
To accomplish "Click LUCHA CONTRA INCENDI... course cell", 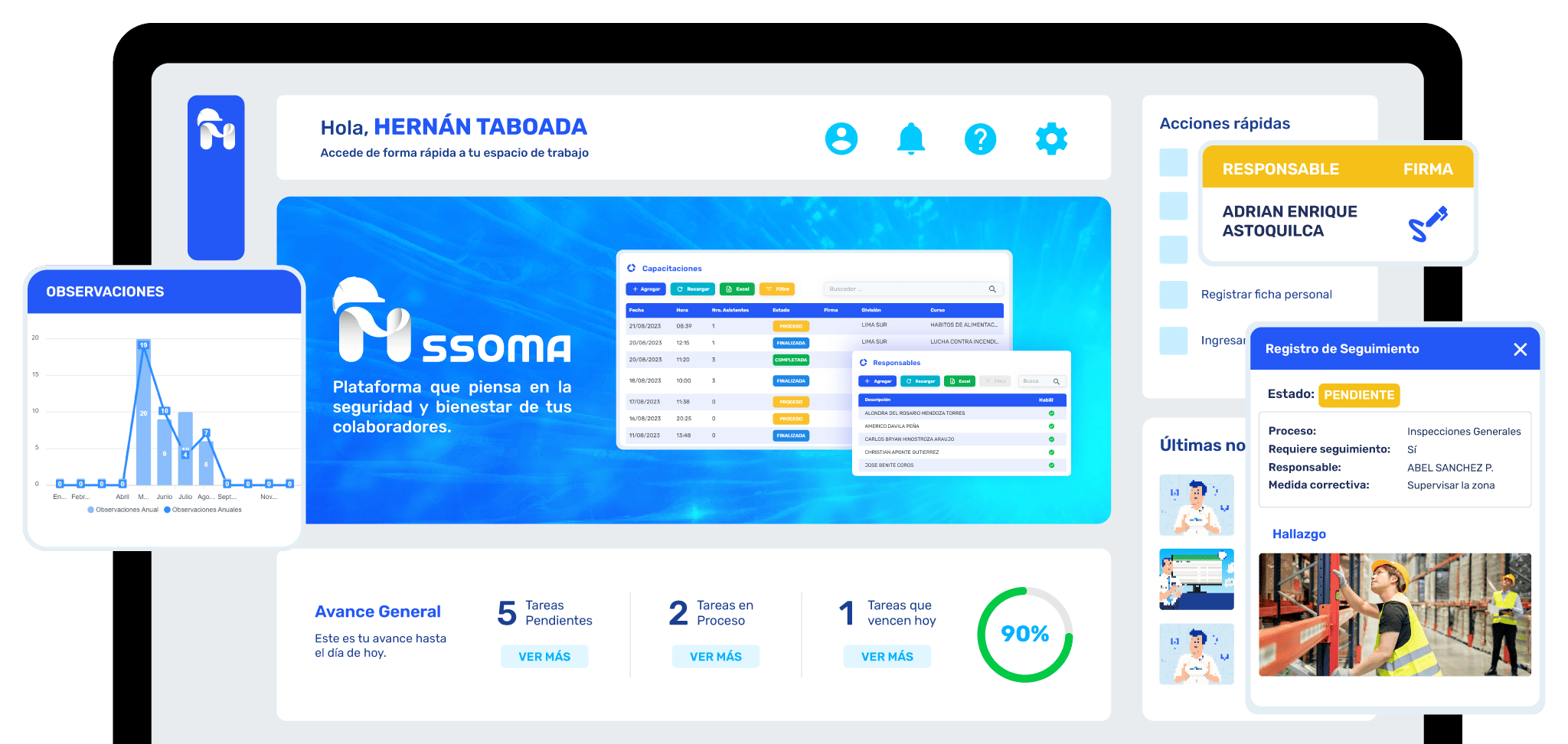I will coord(964,342).
